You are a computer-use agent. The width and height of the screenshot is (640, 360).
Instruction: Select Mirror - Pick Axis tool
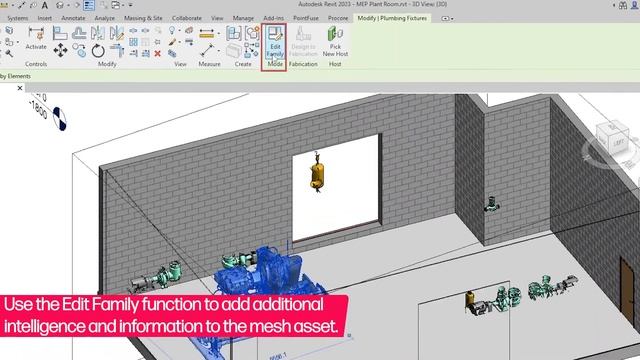[x=98, y=33]
